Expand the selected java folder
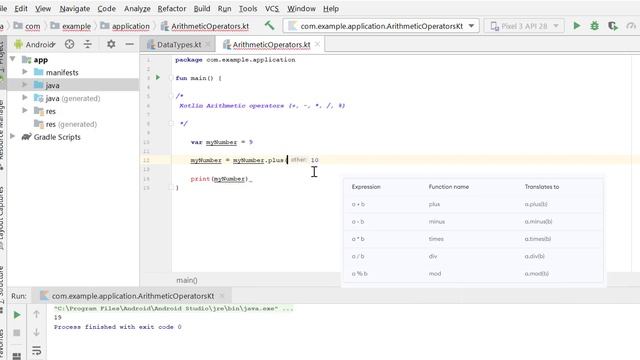Viewport: 640px width, 360px height. click(x=25, y=85)
